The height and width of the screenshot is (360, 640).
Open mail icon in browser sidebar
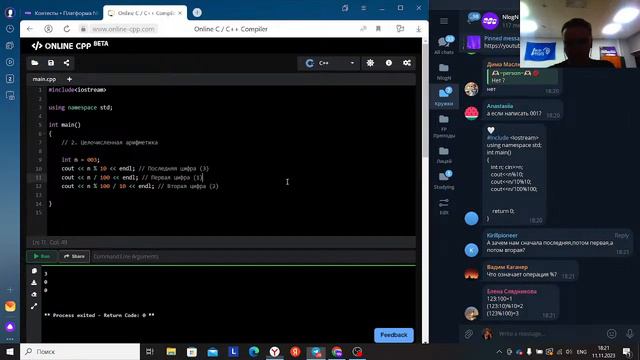pyautogui.click(x=10, y=306)
